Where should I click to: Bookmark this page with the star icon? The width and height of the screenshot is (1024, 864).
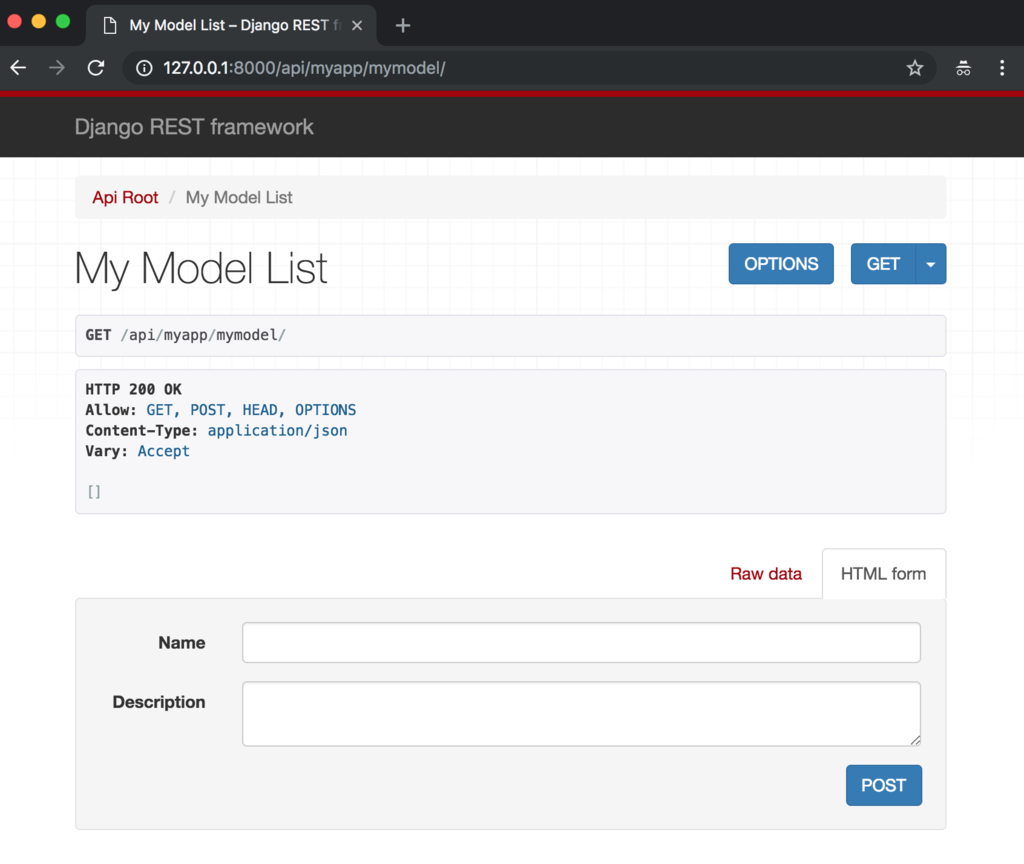pos(915,68)
